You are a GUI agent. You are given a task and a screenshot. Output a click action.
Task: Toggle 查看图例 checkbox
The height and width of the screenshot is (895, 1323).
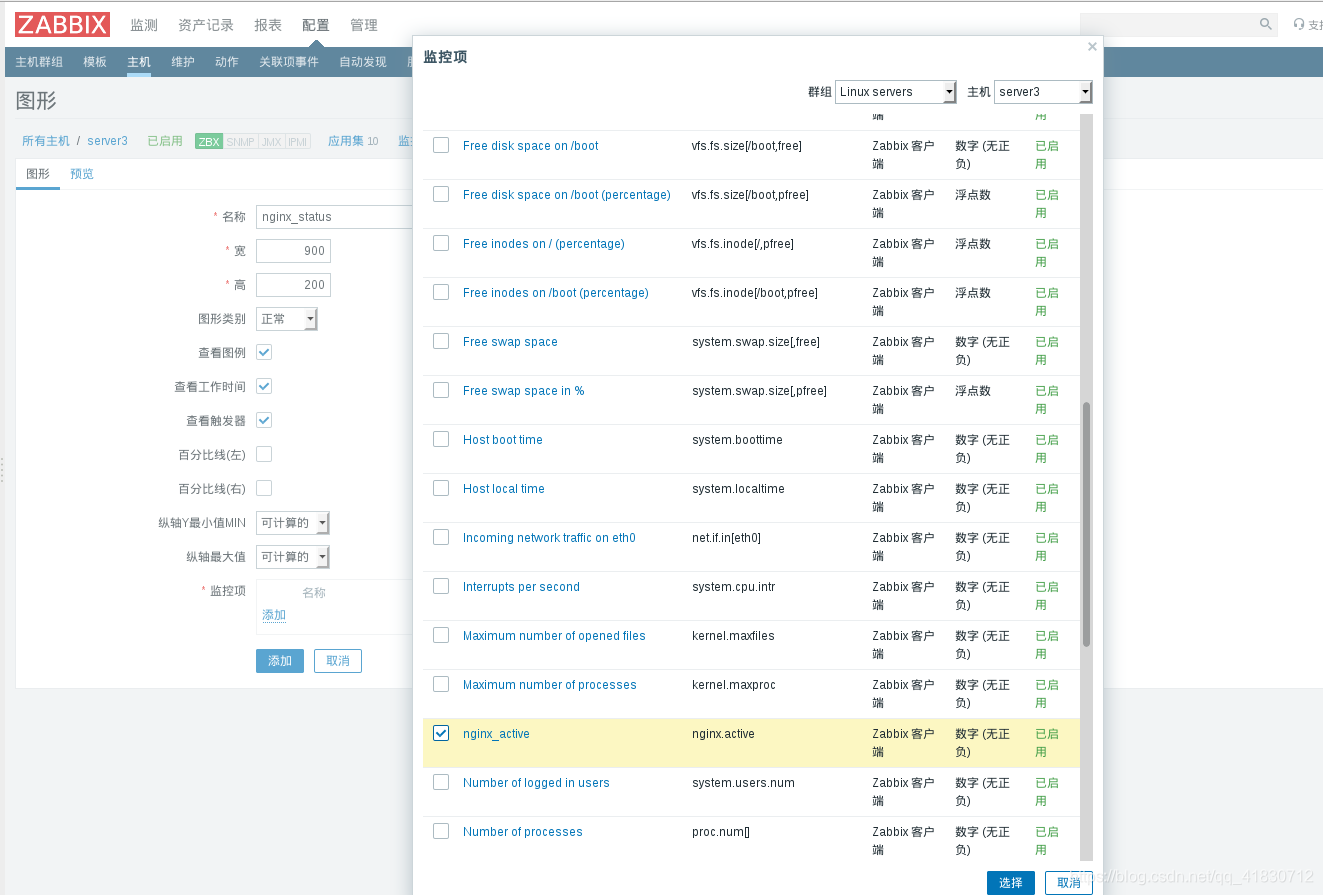264,352
